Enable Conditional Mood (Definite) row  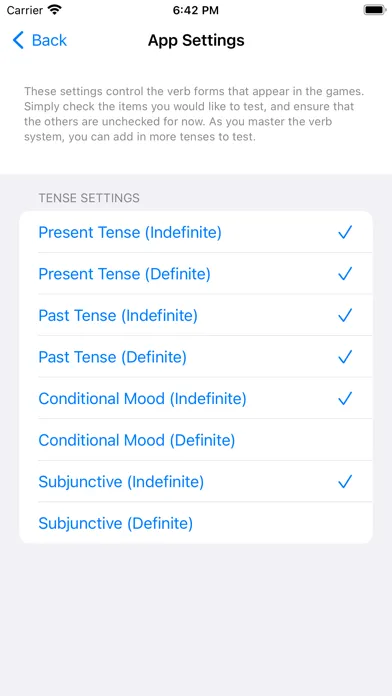click(196, 440)
